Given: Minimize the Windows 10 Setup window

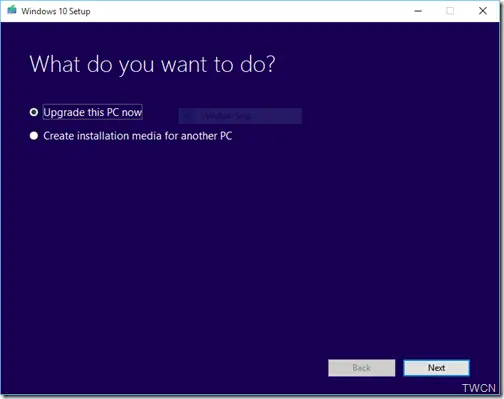Looking at the screenshot, I should (x=418, y=11).
